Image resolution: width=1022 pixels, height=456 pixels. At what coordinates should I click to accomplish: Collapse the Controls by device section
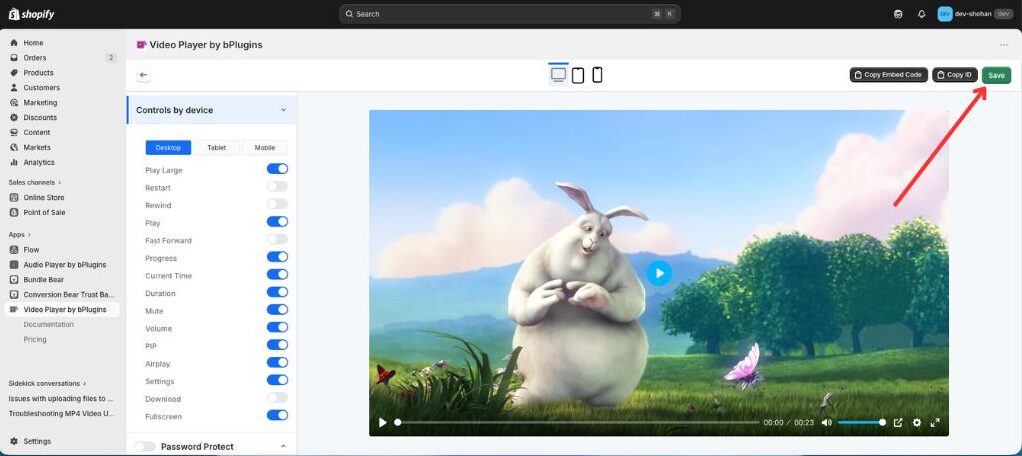(283, 110)
